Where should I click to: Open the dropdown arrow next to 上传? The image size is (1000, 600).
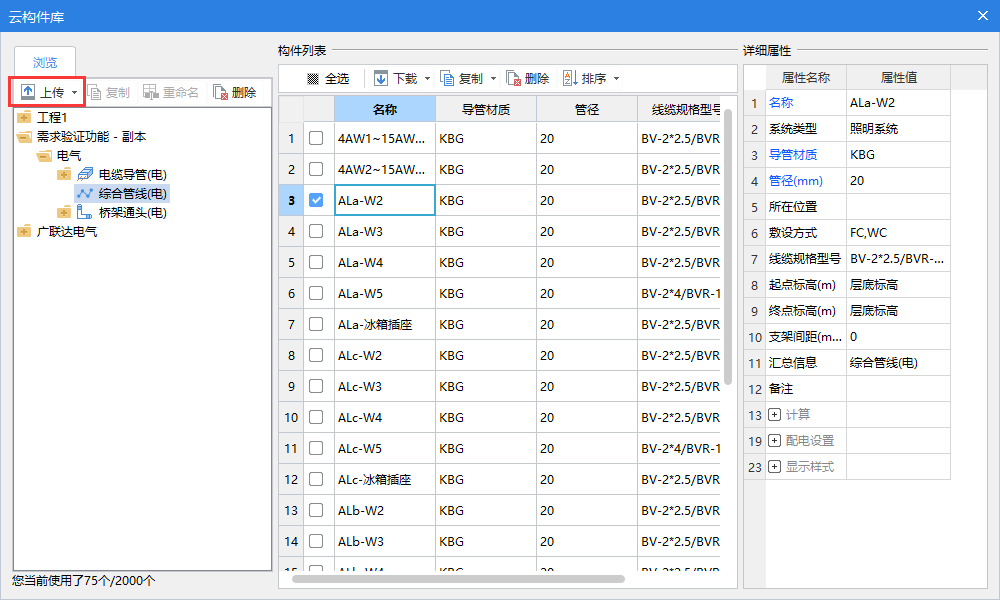click(x=74, y=92)
